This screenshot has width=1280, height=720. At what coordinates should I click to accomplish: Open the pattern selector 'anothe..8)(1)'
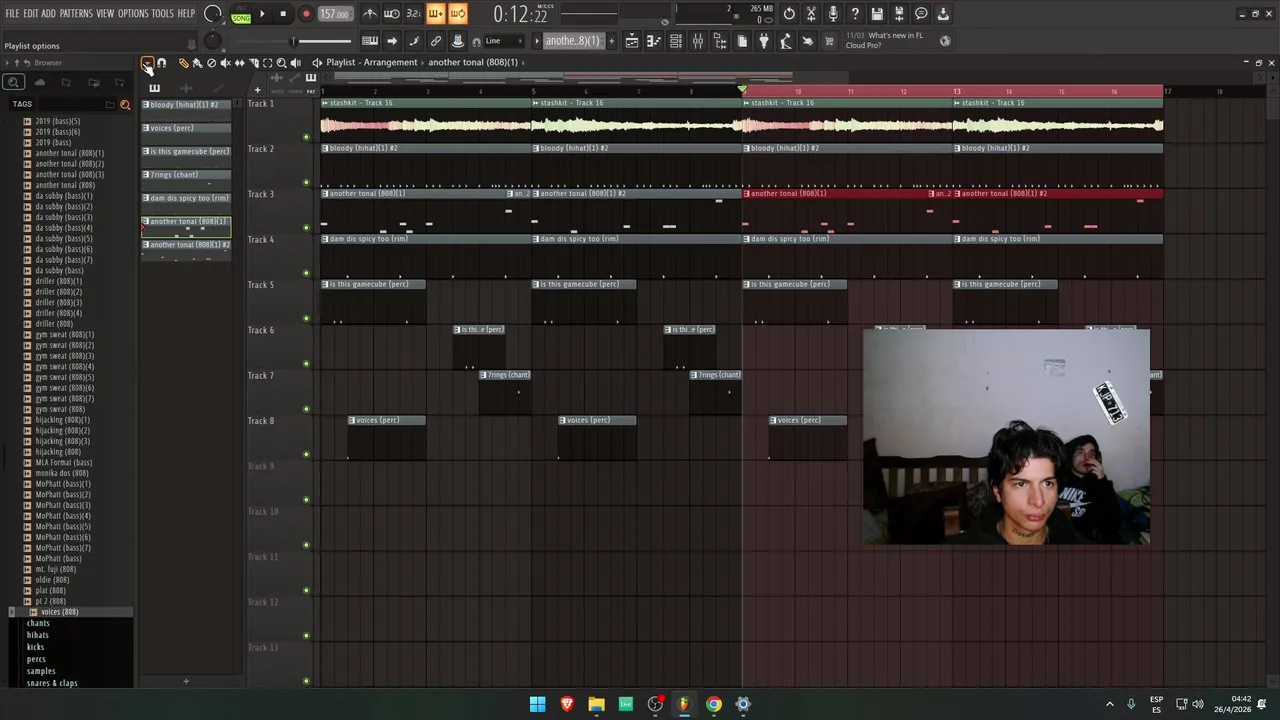coord(572,41)
